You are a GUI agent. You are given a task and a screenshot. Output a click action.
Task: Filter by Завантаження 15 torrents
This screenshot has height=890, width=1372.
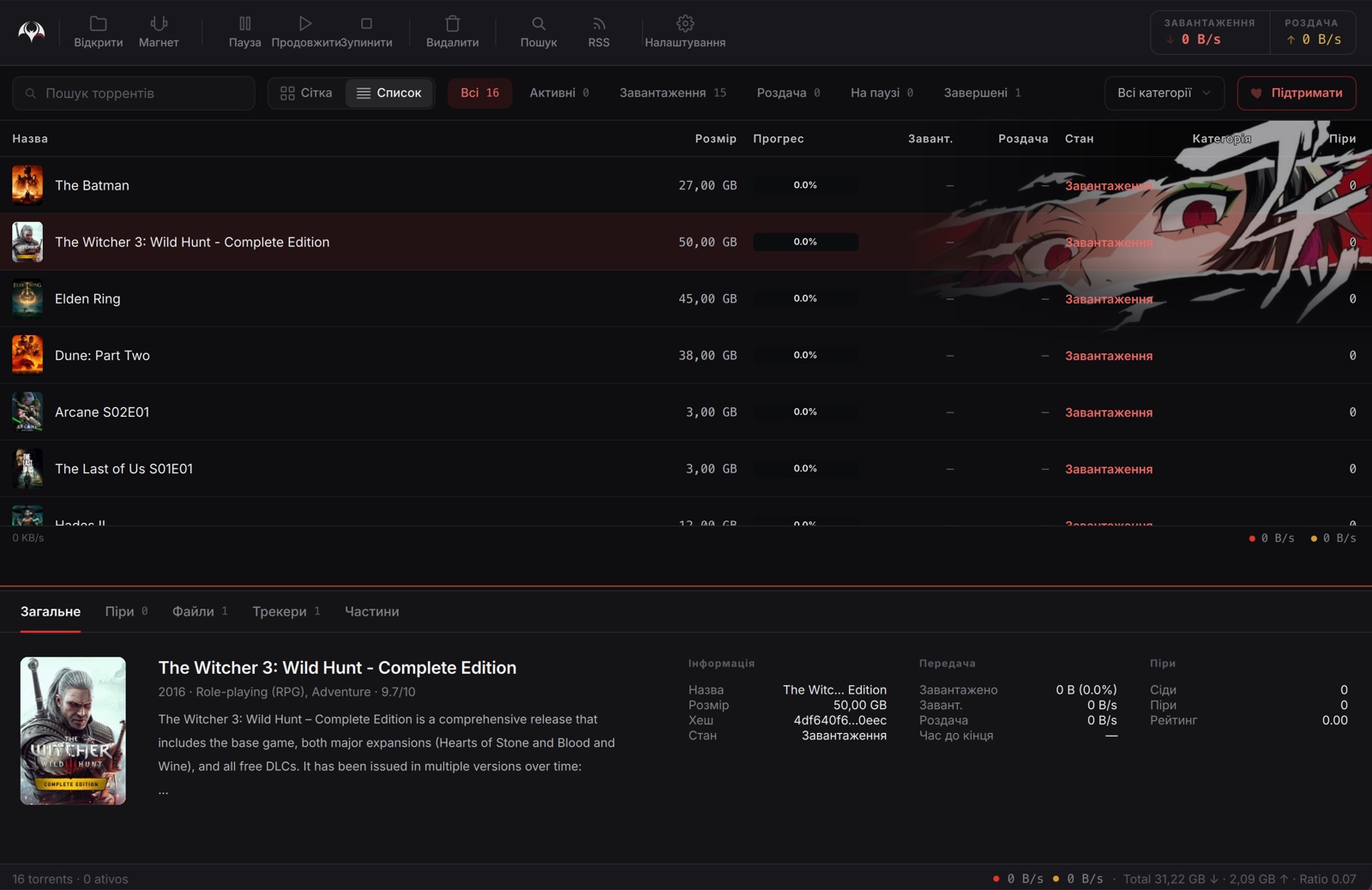click(673, 93)
